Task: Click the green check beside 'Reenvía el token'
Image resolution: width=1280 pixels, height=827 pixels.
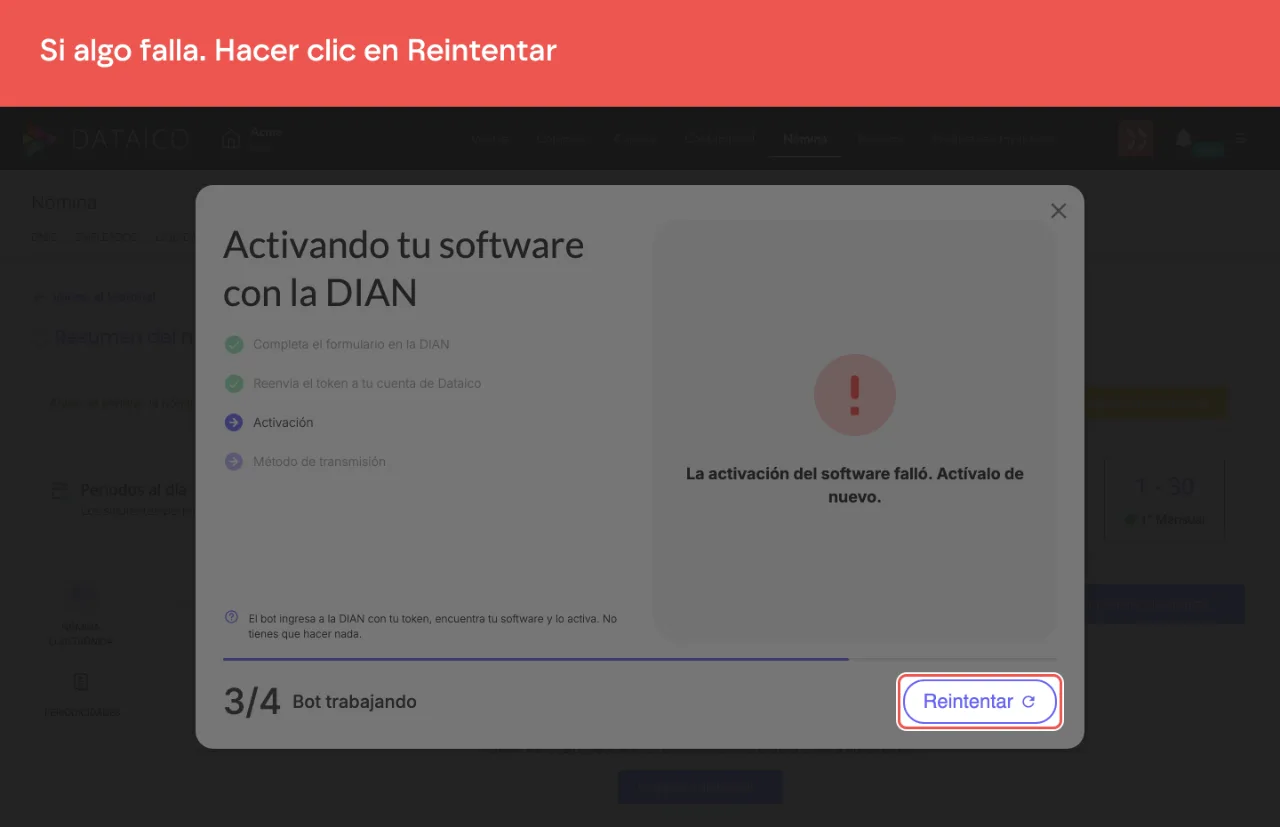Action: [234, 383]
